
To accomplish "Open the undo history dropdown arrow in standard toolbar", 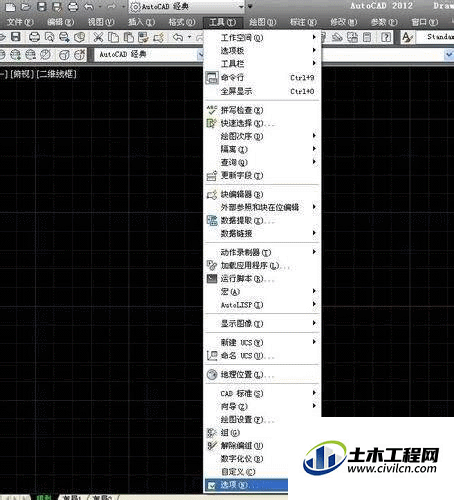I will [190, 37].
